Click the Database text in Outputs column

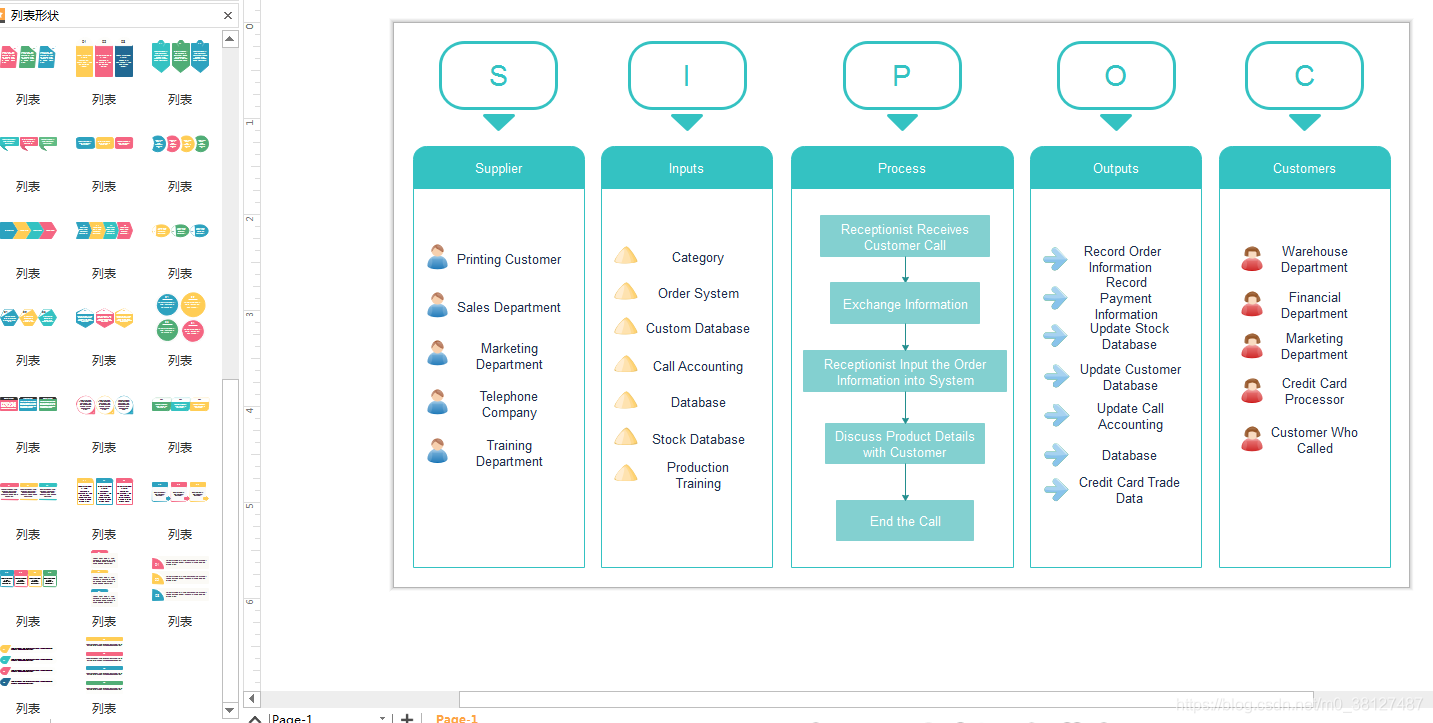(x=1129, y=455)
